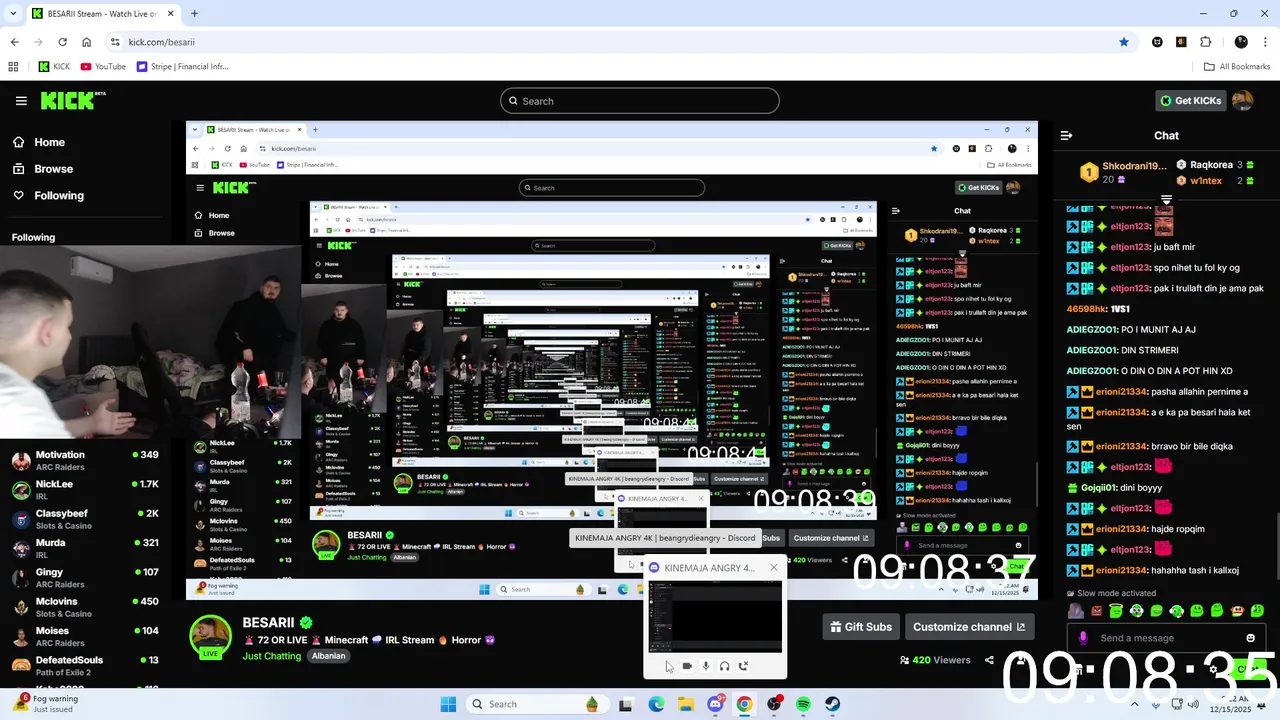Mute microphone in Discord popup
This screenshot has height=720, width=1280.
click(x=706, y=666)
